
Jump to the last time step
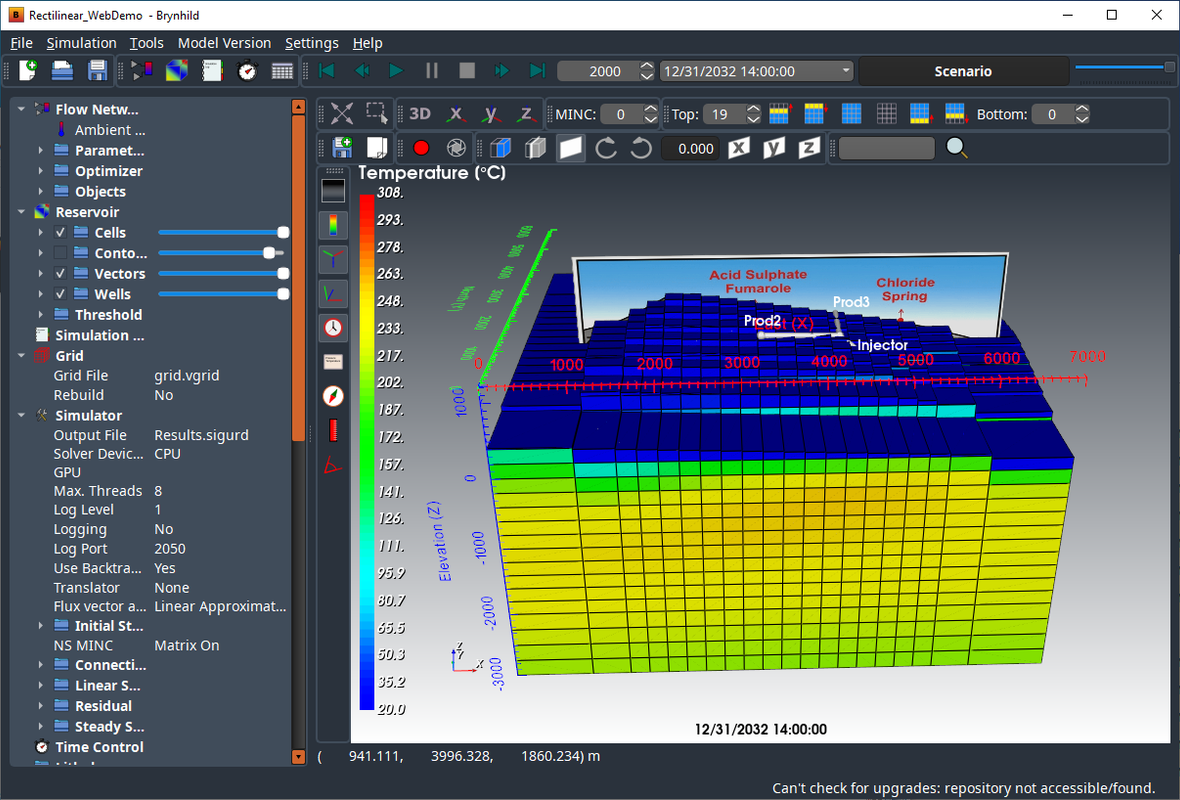point(537,71)
